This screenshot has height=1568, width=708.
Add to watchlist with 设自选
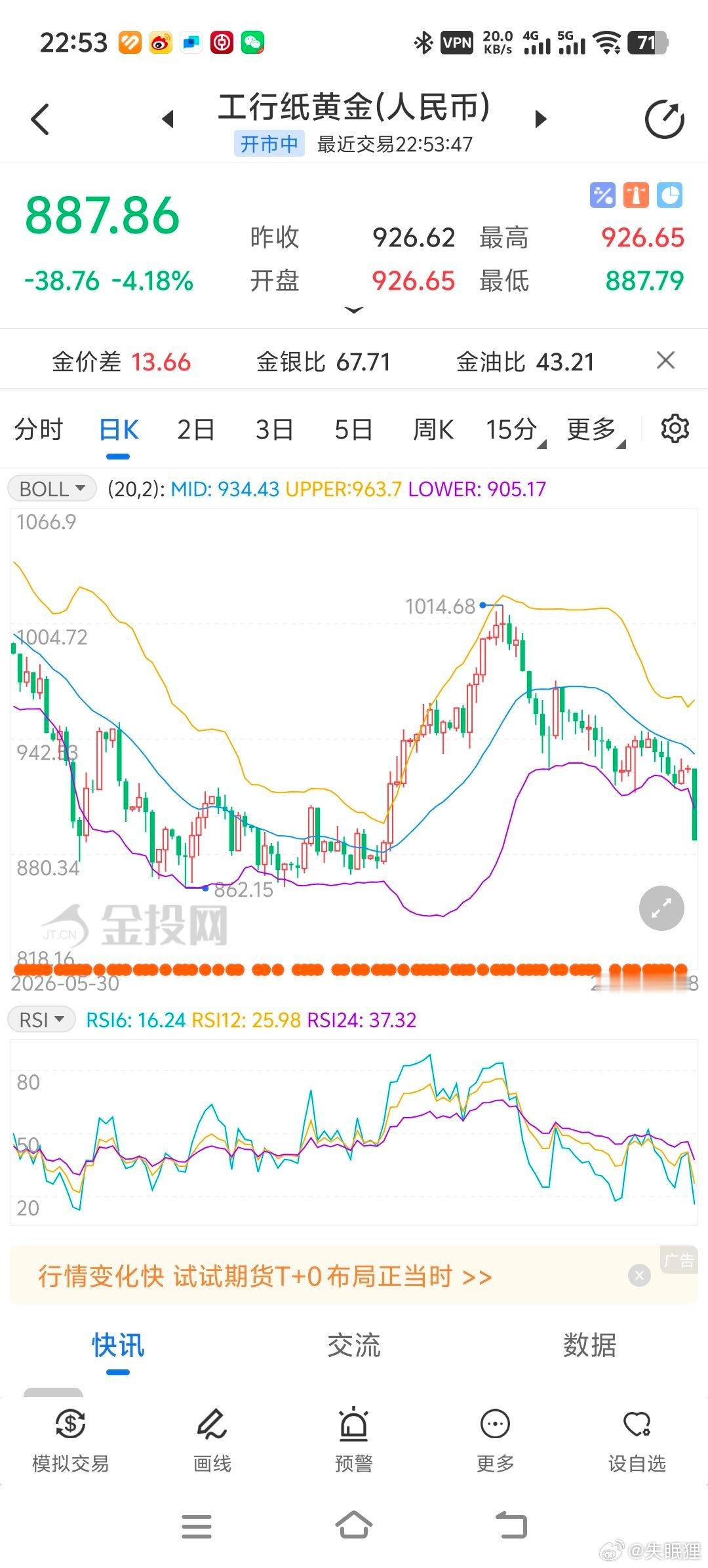tap(637, 1441)
